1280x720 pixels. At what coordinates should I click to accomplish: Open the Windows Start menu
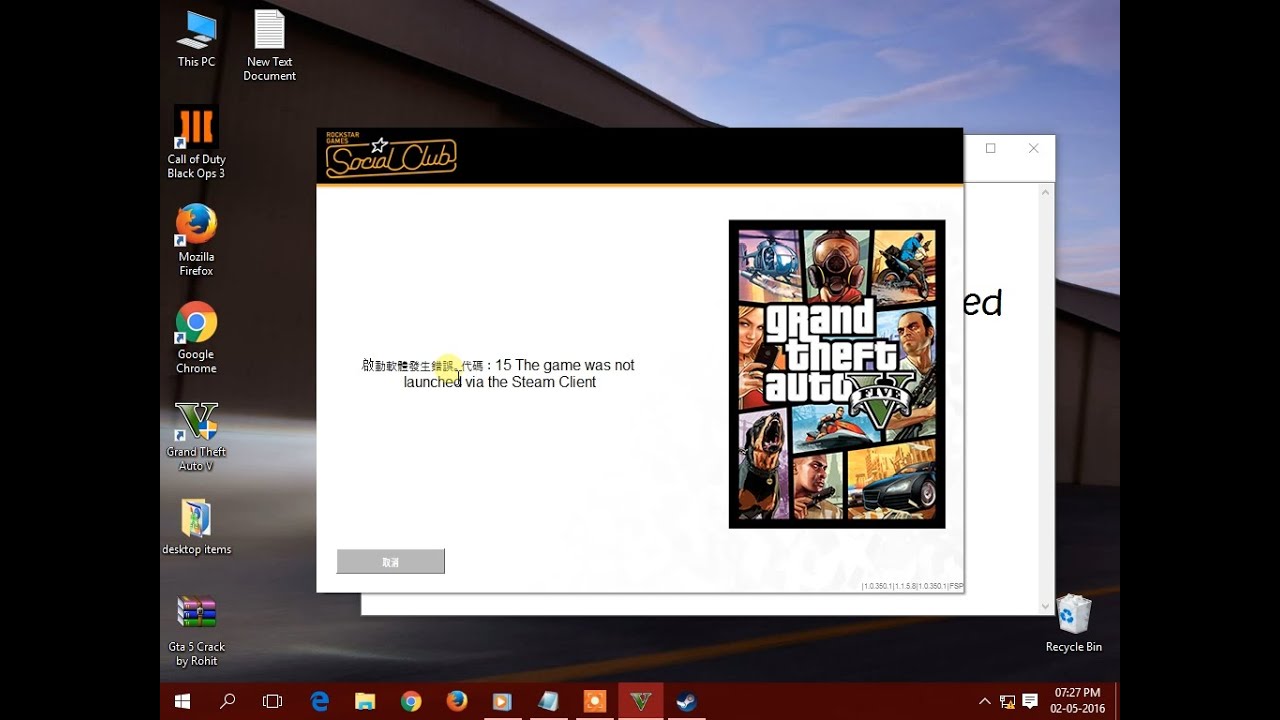[x=182, y=701]
